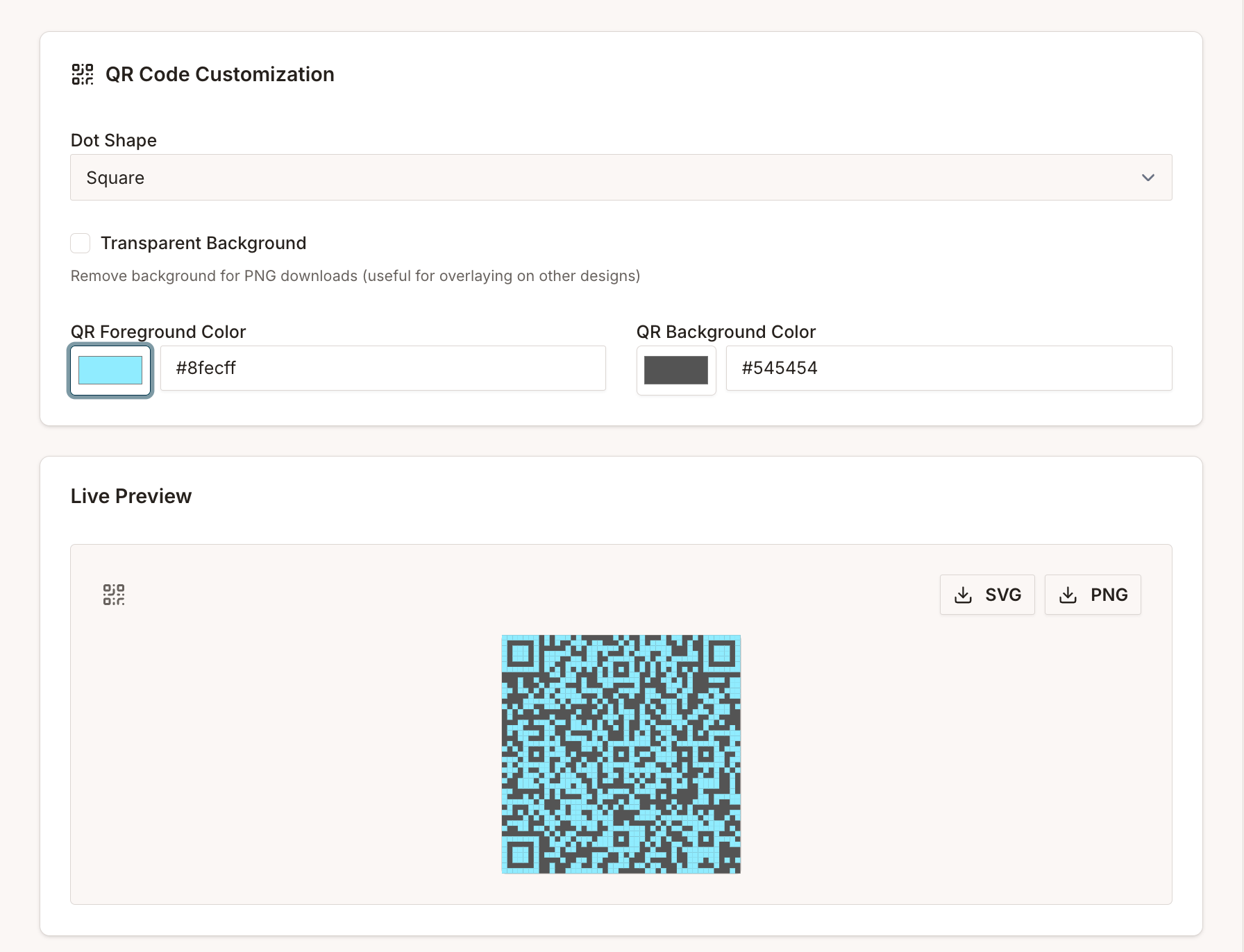The width and height of the screenshot is (1244, 952).
Task: Click the QR Code Customization heading
Action: [220, 74]
